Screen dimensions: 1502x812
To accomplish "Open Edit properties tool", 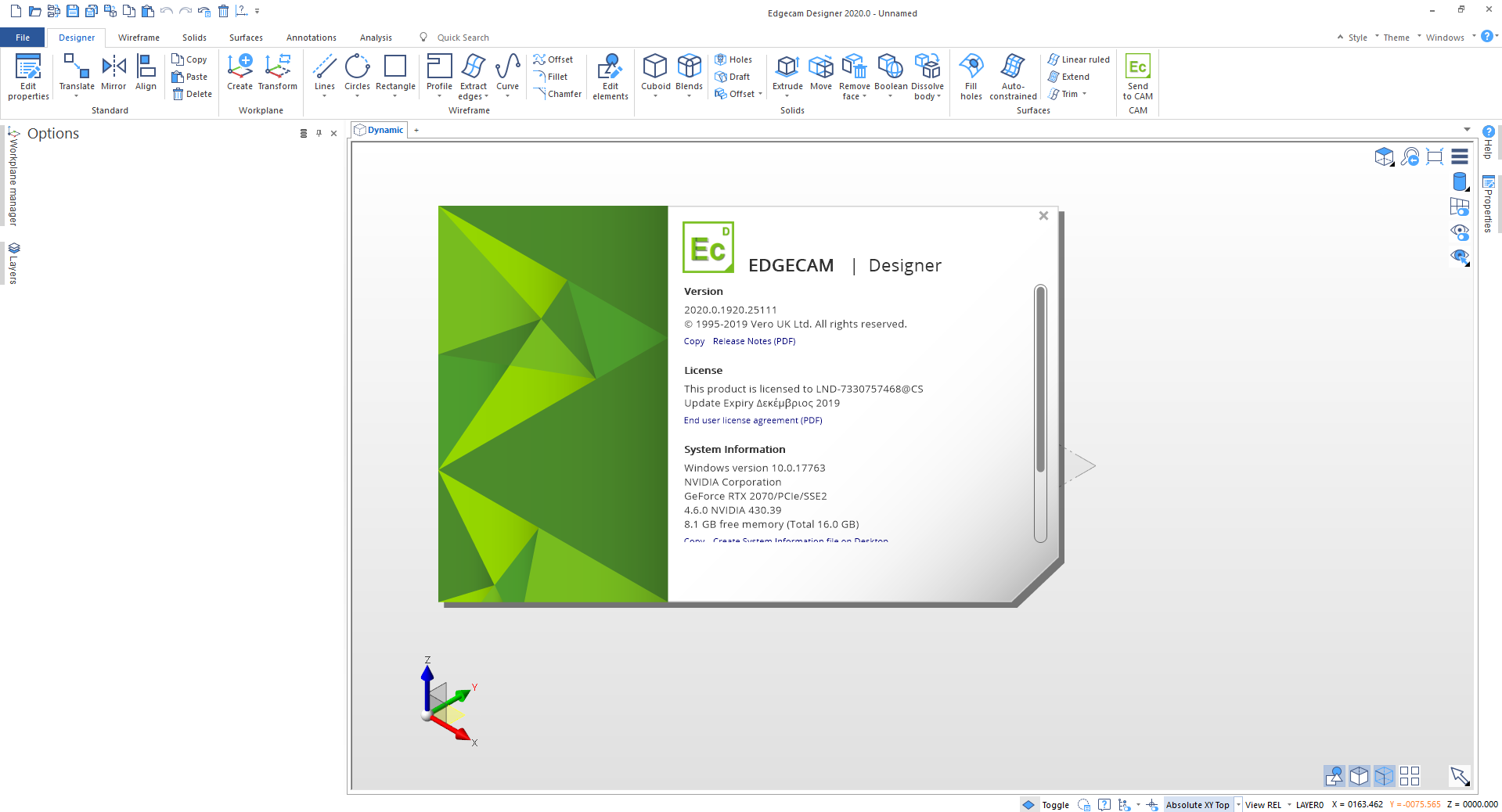I will click(x=28, y=77).
